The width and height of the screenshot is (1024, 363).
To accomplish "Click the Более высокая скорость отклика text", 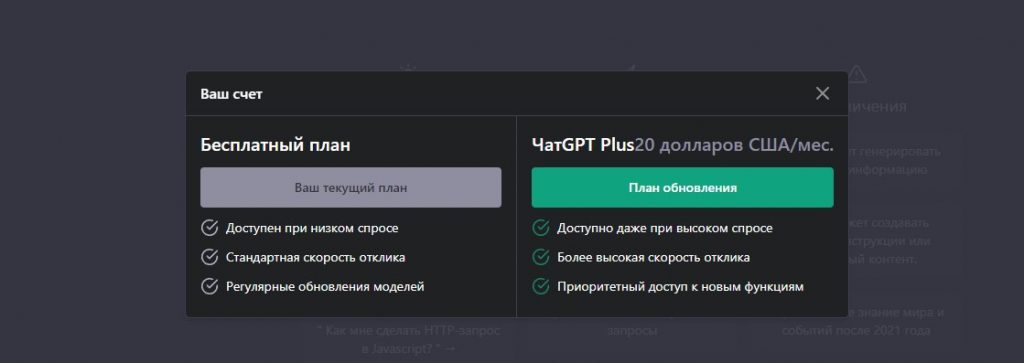I will 653,257.
